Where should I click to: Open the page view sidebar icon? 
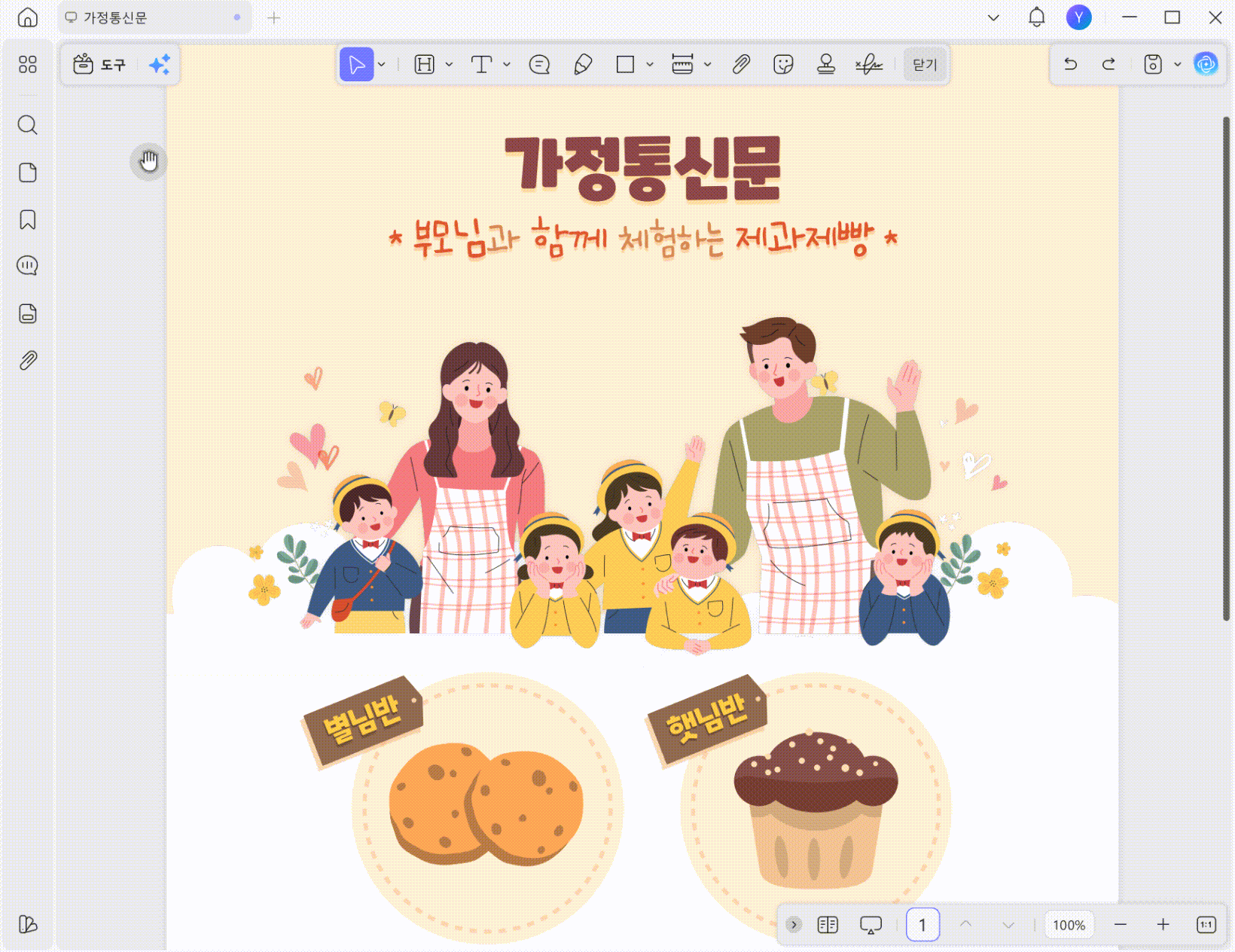28,172
